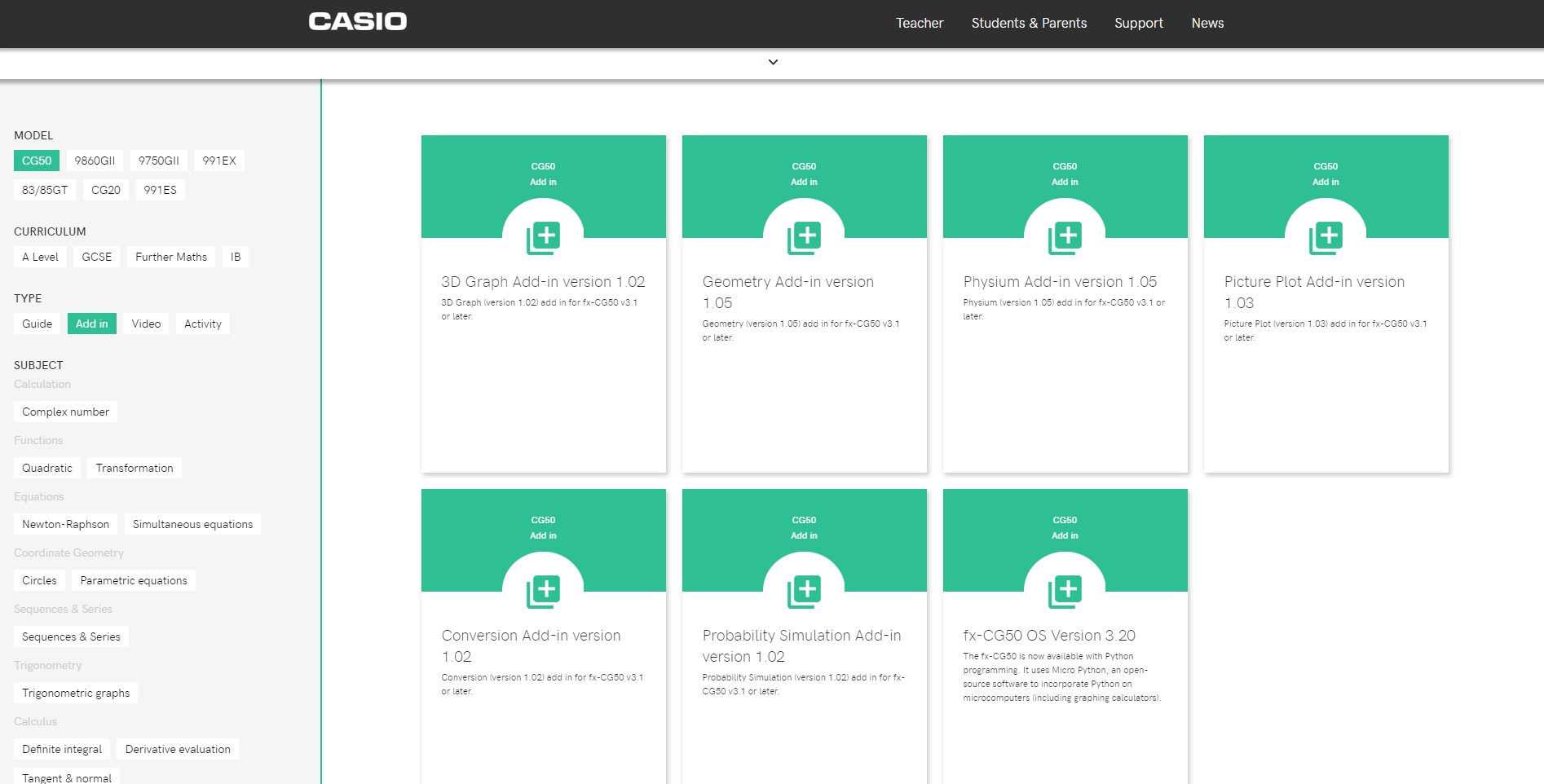
Task: Select the Newton-Raphson subject filter
Action: click(x=66, y=524)
